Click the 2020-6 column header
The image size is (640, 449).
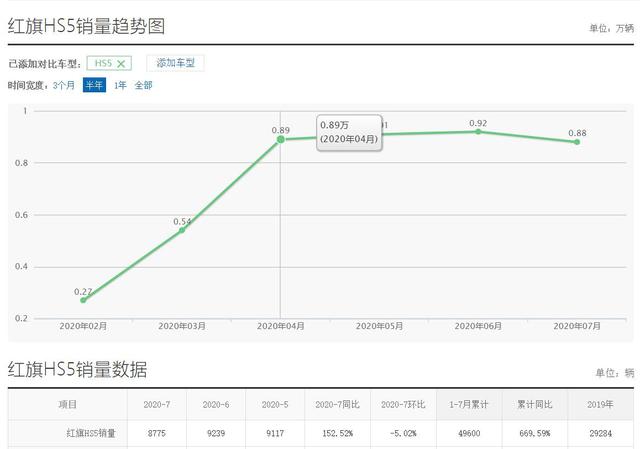216,405
